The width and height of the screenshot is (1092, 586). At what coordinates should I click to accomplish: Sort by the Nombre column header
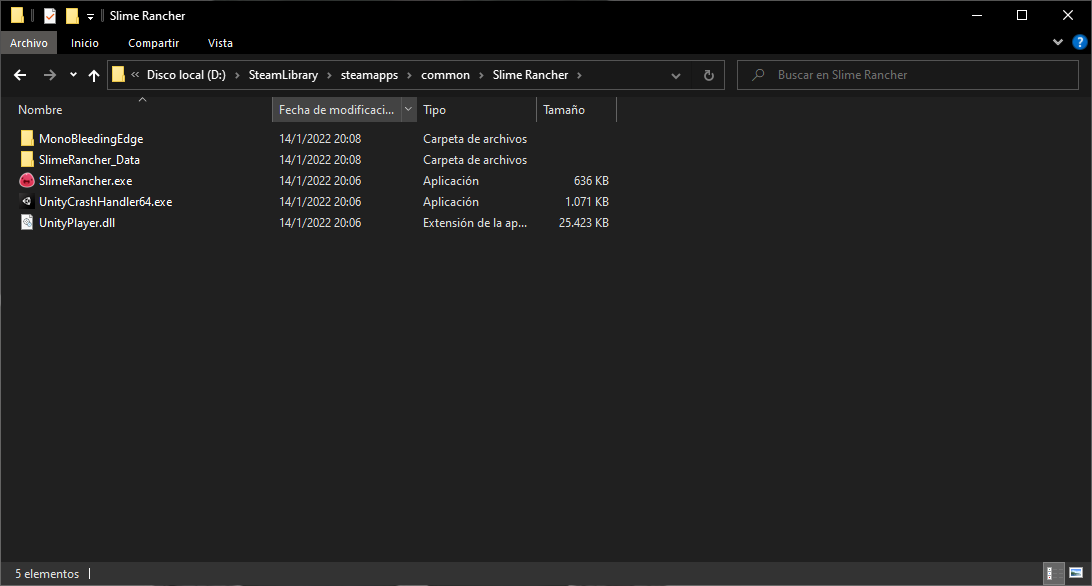pyautogui.click(x=143, y=109)
